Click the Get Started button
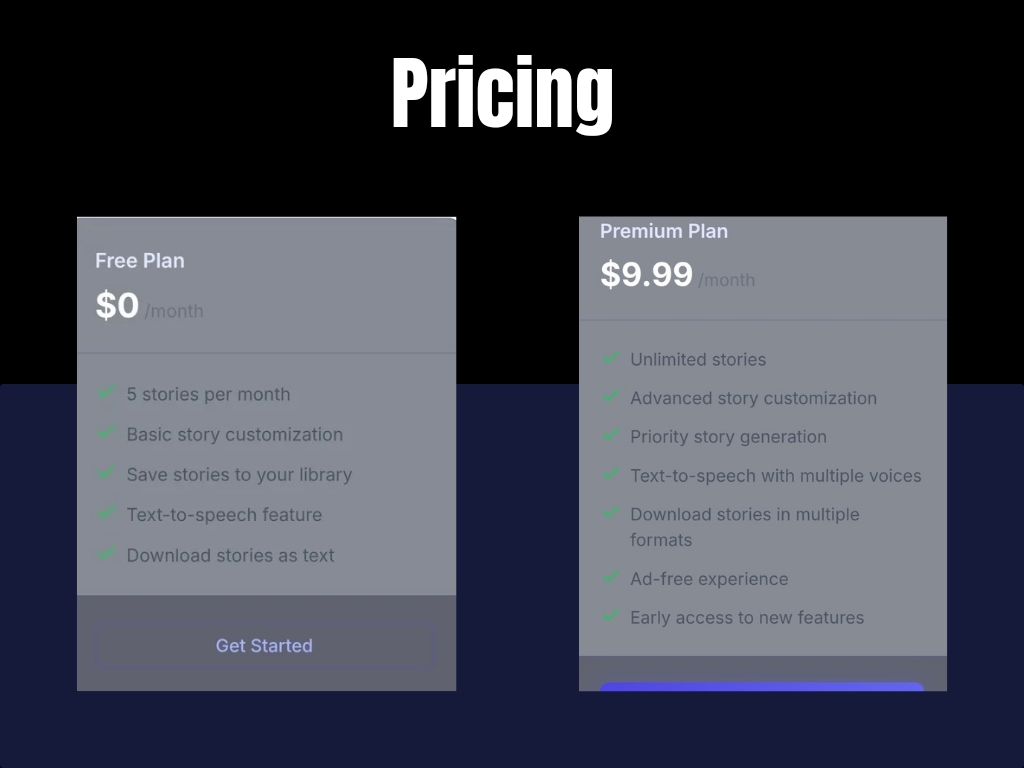Image resolution: width=1024 pixels, height=768 pixels. click(x=265, y=646)
